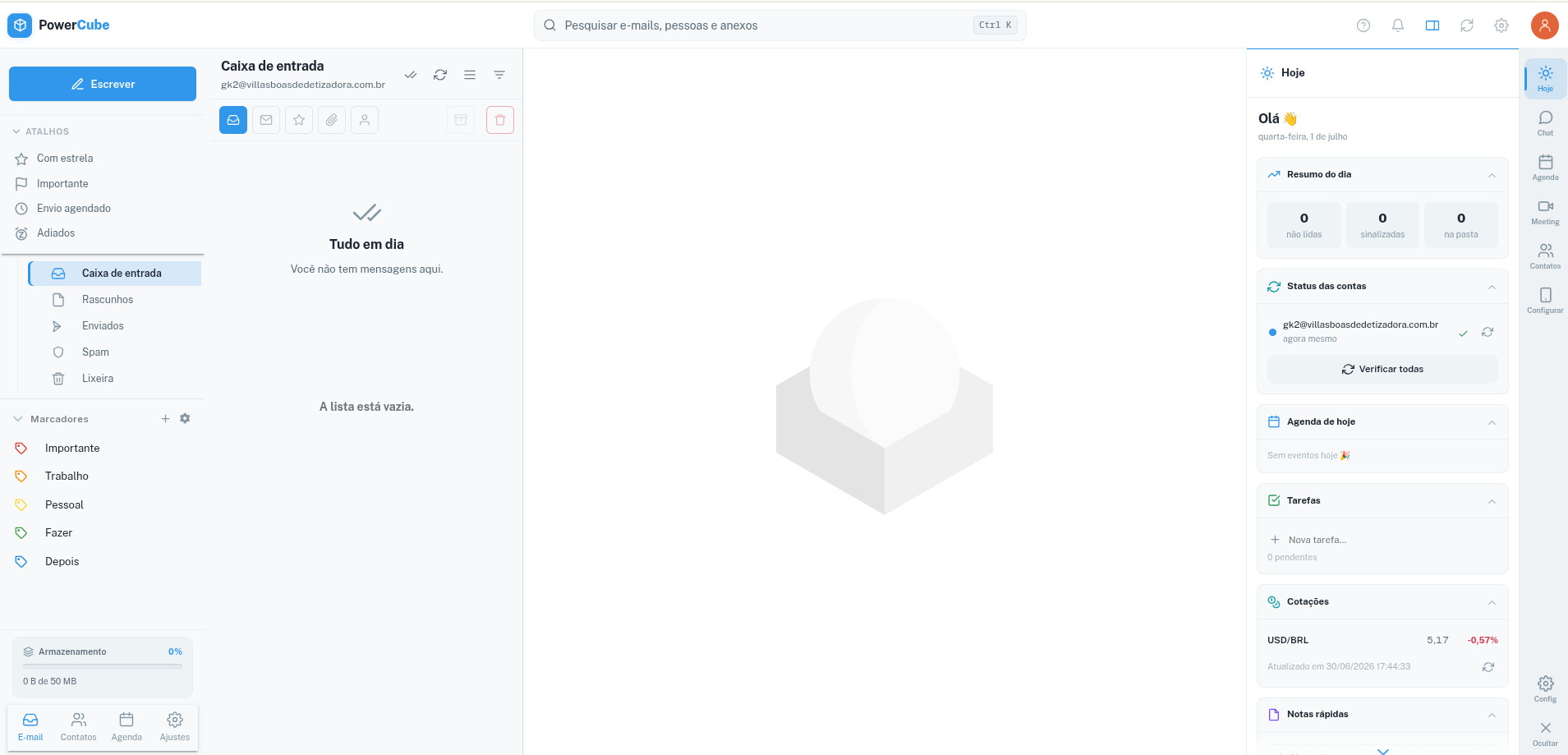Click the Verificar todas button
Screen dimensions: 1568x755
point(1382,370)
